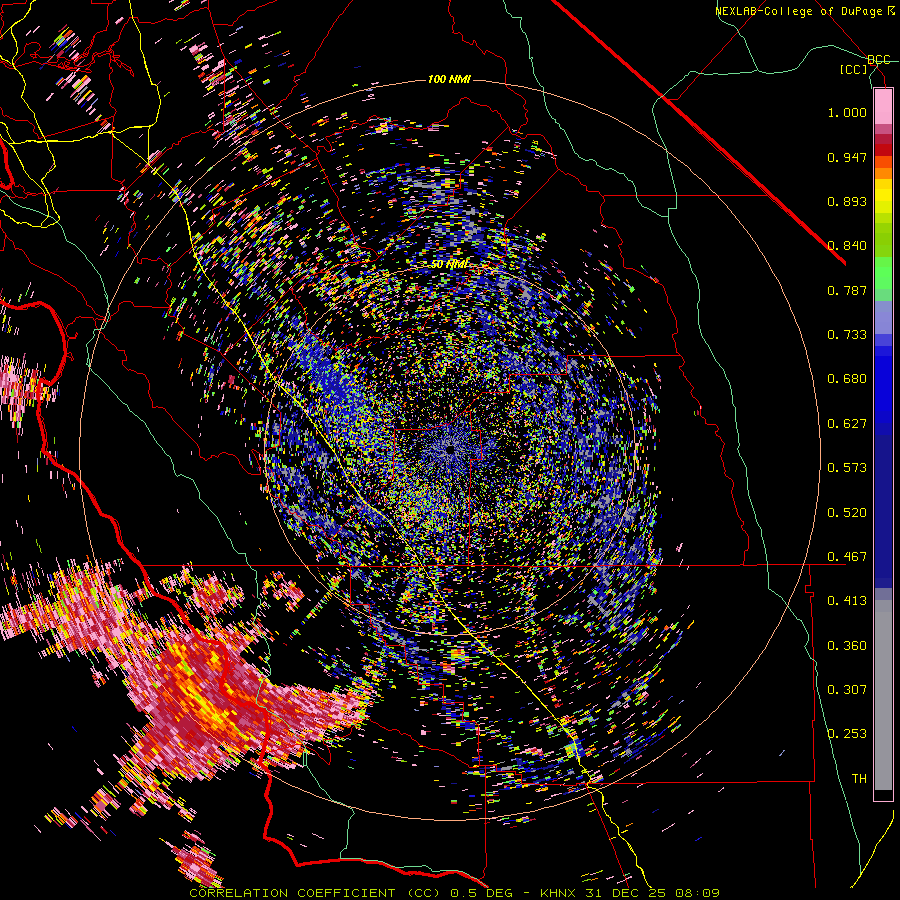Image resolution: width=900 pixels, height=900 pixels.
Task: Click the 0.893 value on the color scale
Action: coord(847,201)
